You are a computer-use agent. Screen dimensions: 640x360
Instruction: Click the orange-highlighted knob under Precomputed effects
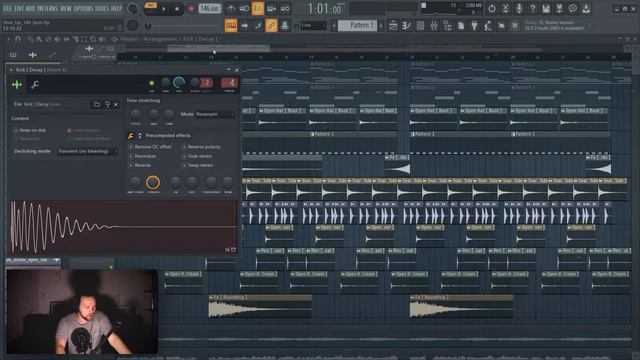(x=153, y=182)
